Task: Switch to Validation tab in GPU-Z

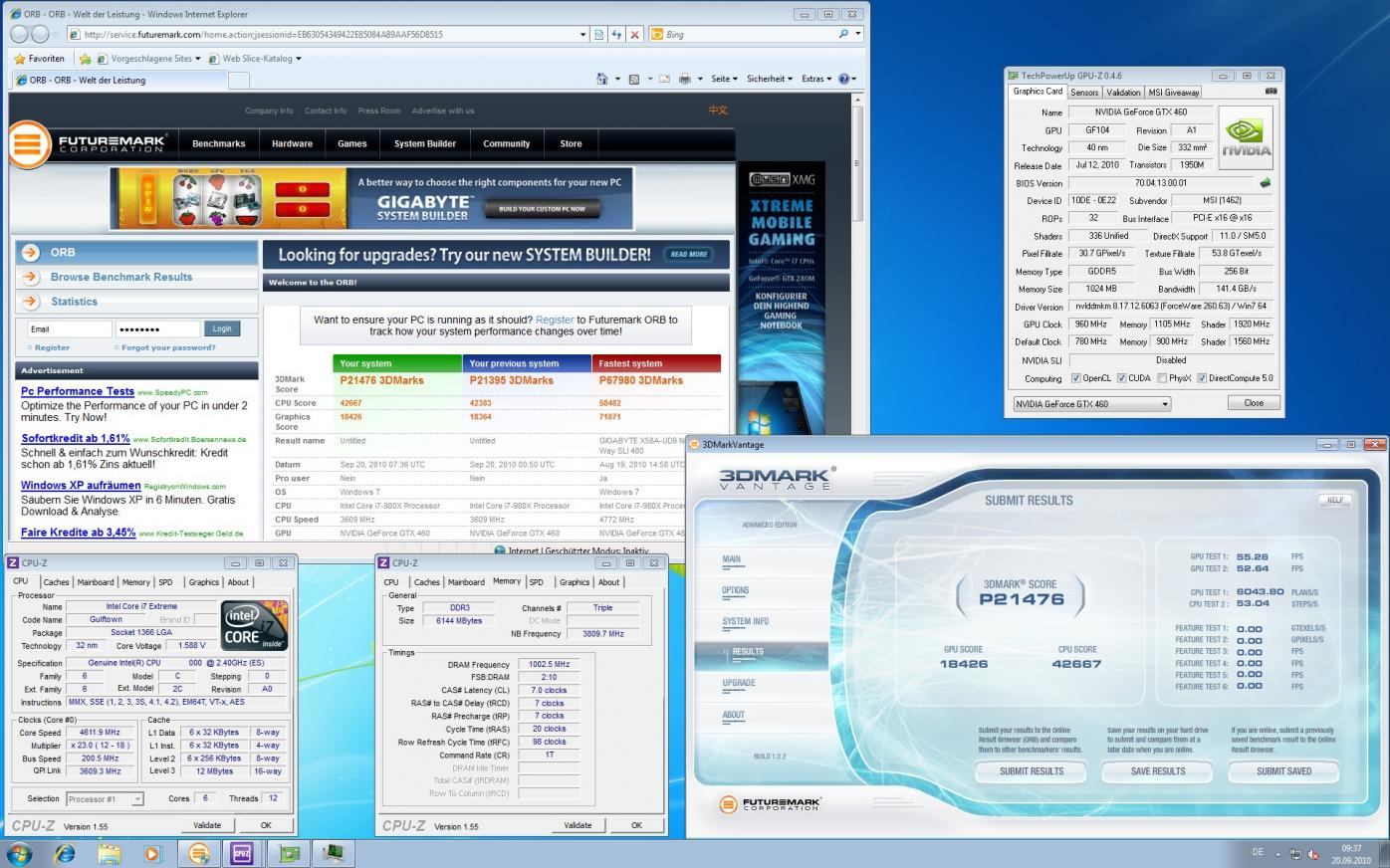Action: pyautogui.click(x=1123, y=92)
